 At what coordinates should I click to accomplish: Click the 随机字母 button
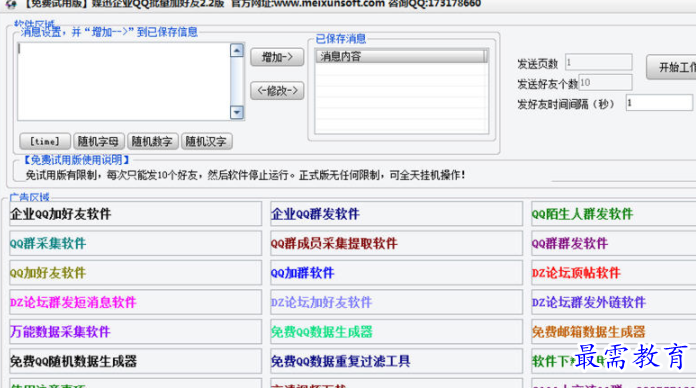click(99, 142)
